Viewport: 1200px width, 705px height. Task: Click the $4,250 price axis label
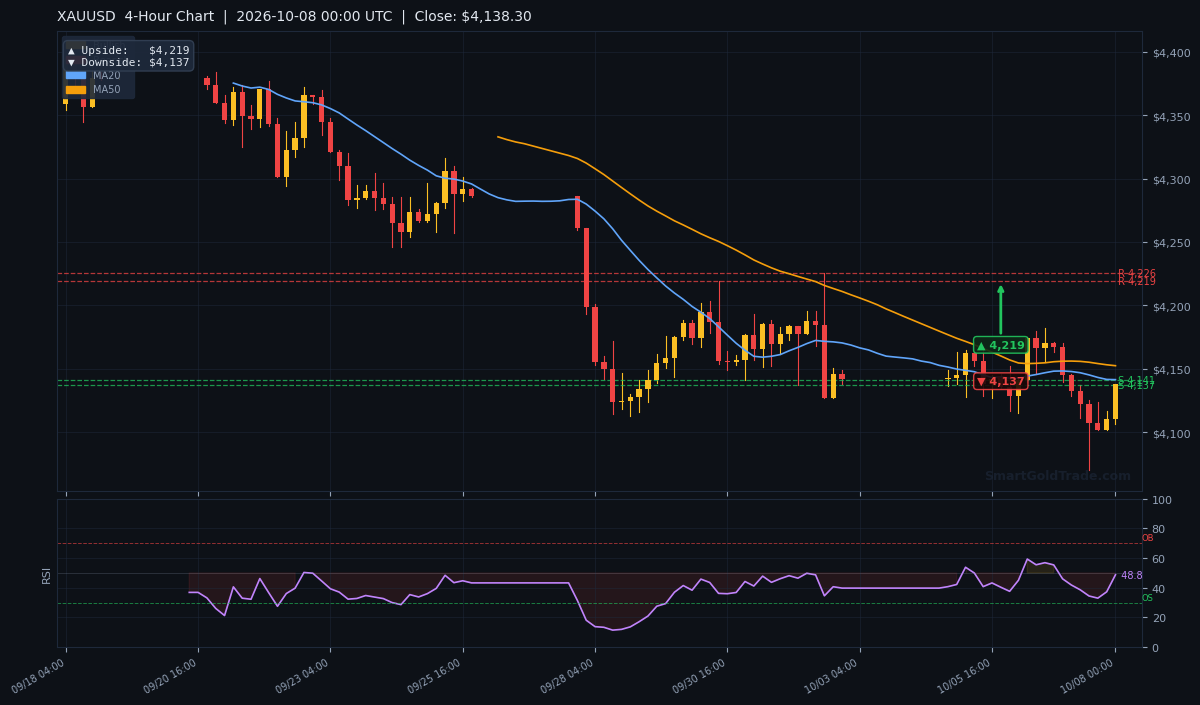pos(1172,243)
